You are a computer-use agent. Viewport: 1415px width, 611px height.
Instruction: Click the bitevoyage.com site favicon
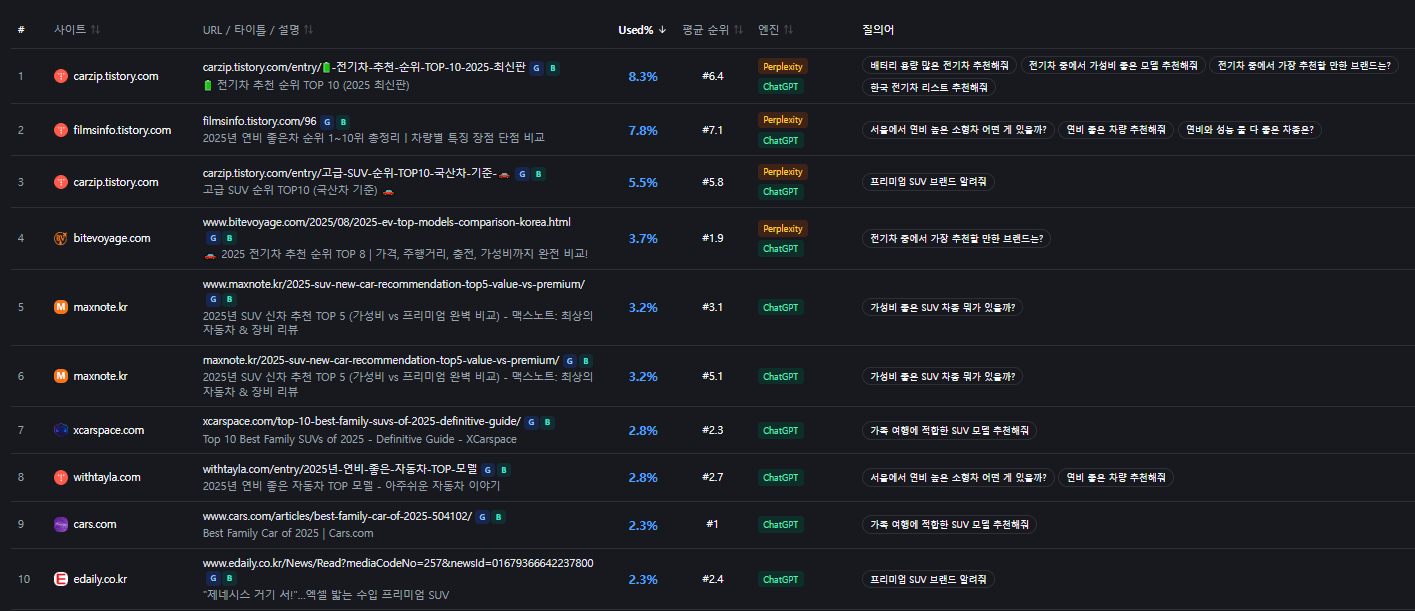61,238
